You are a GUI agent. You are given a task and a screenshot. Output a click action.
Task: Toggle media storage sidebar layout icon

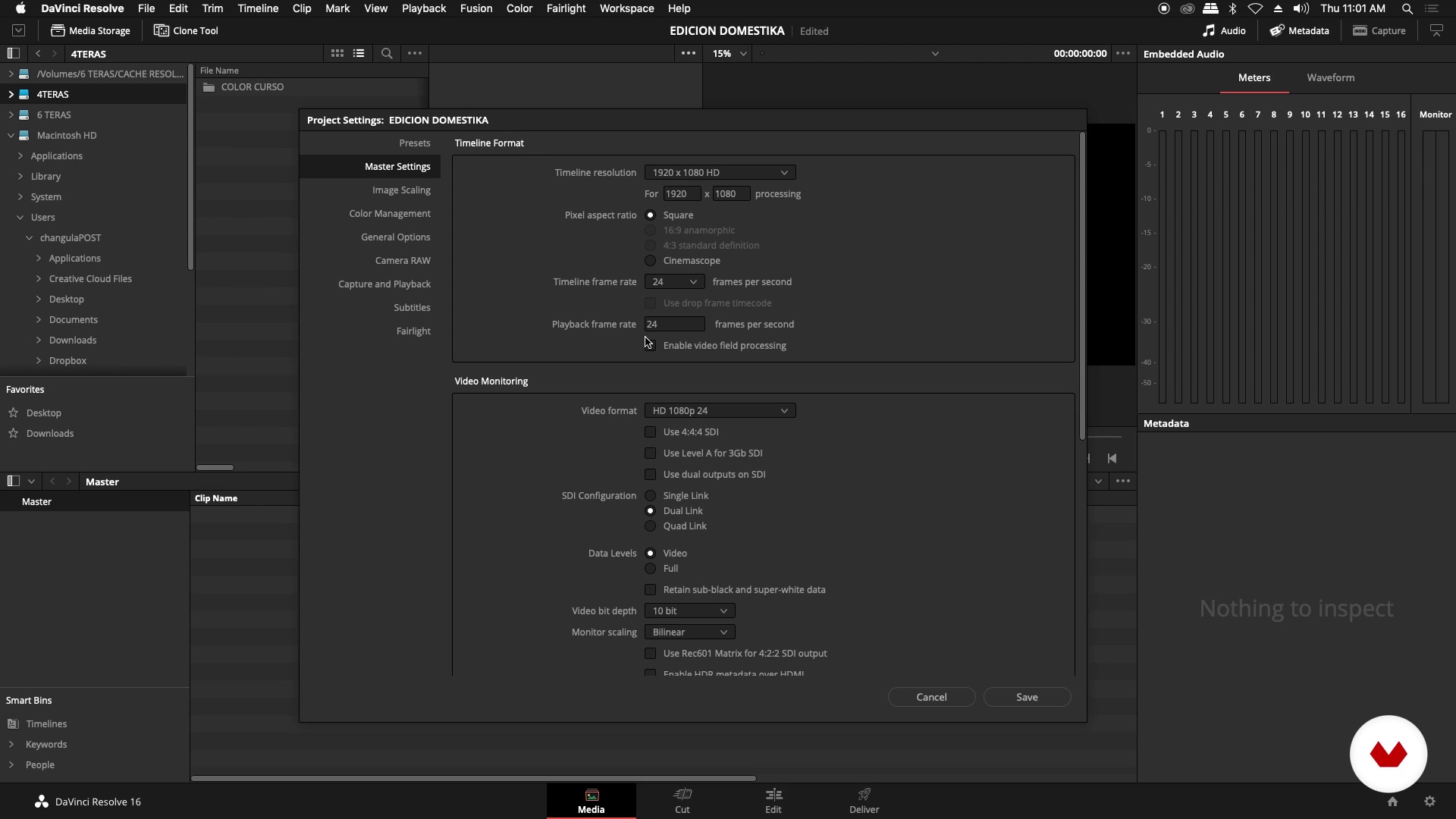13,53
